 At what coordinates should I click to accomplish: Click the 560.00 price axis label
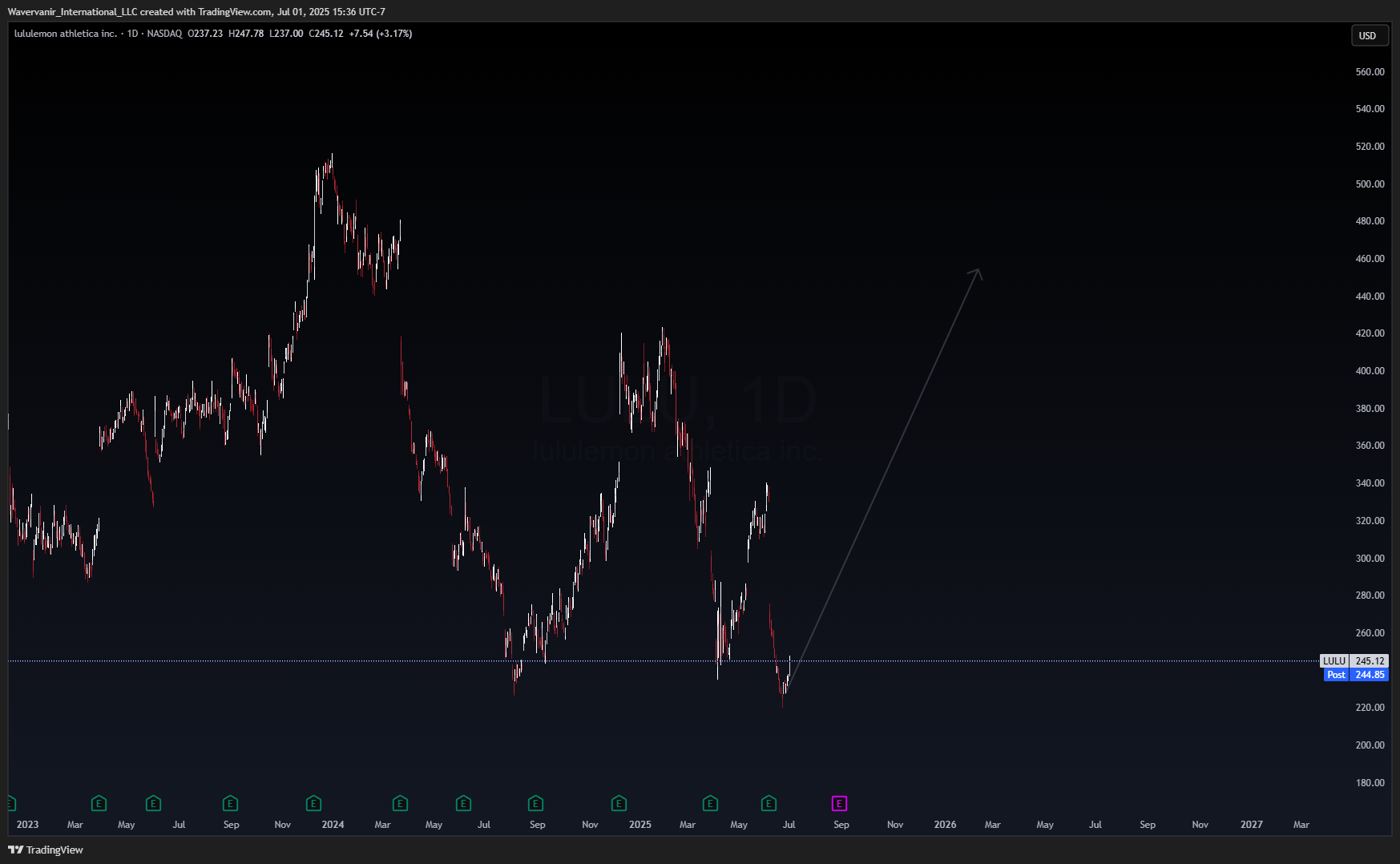coord(1370,71)
